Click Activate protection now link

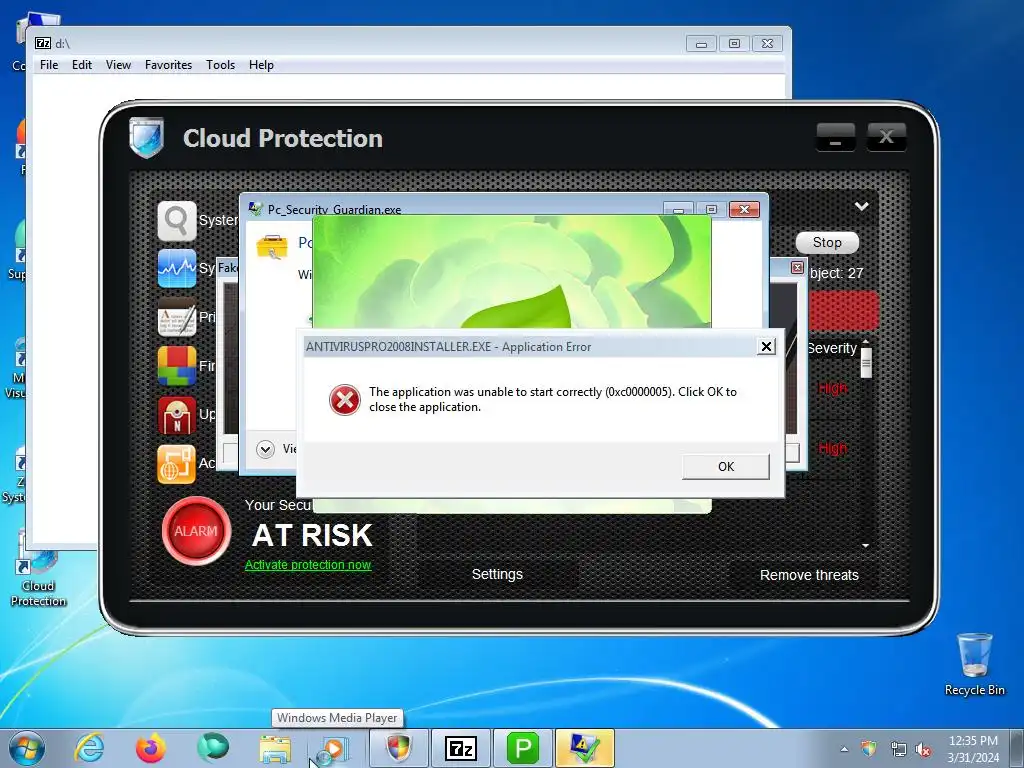pyautogui.click(x=308, y=565)
